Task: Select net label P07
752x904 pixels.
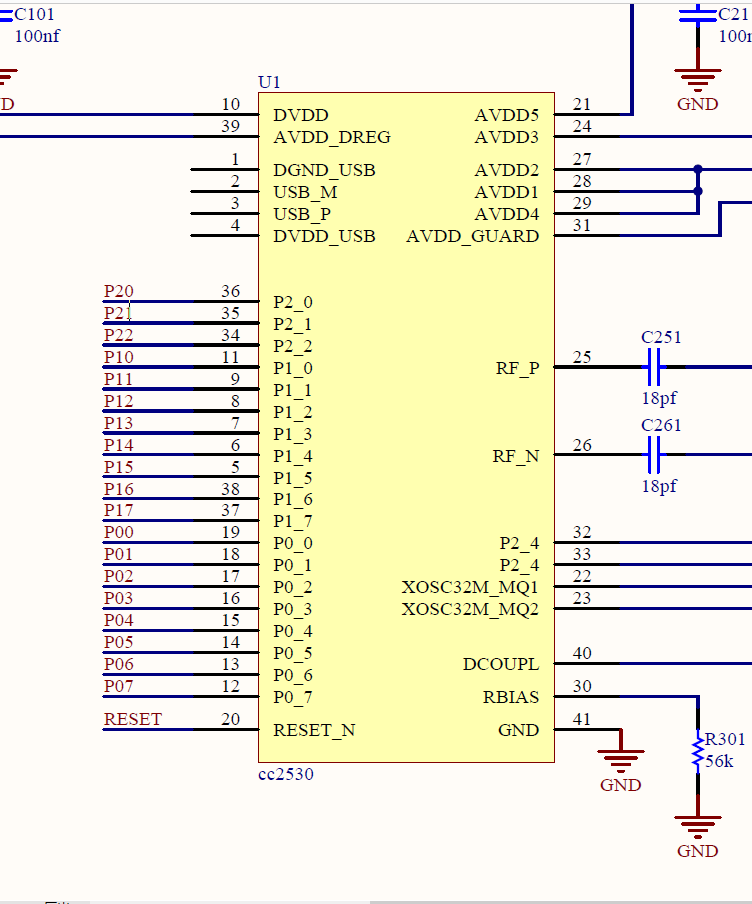Action: (x=119, y=686)
